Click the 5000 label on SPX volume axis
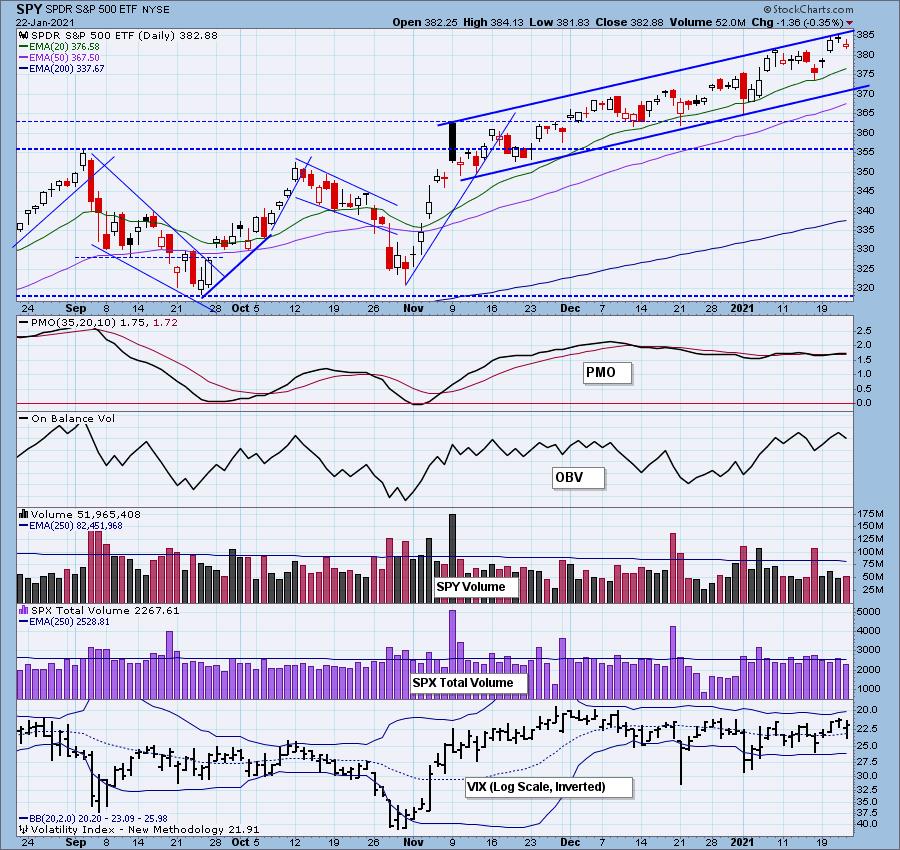The width and height of the screenshot is (900, 850). point(868,611)
